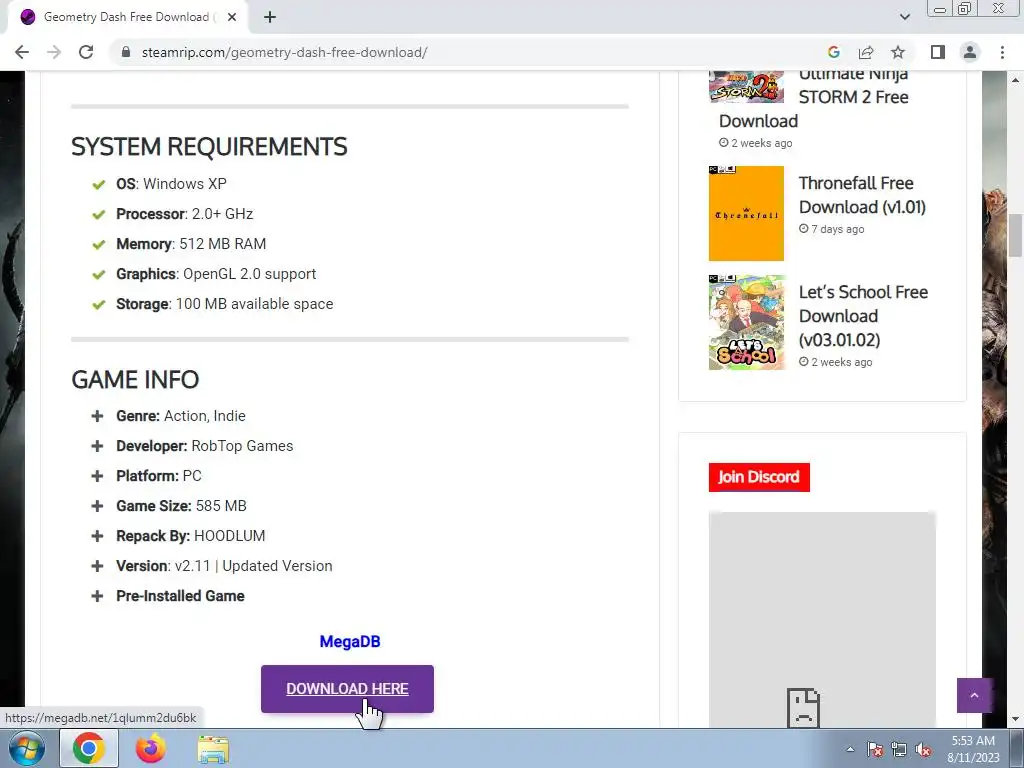The height and width of the screenshot is (768, 1024).
Task: Click the browser forward arrow
Action: point(54,52)
